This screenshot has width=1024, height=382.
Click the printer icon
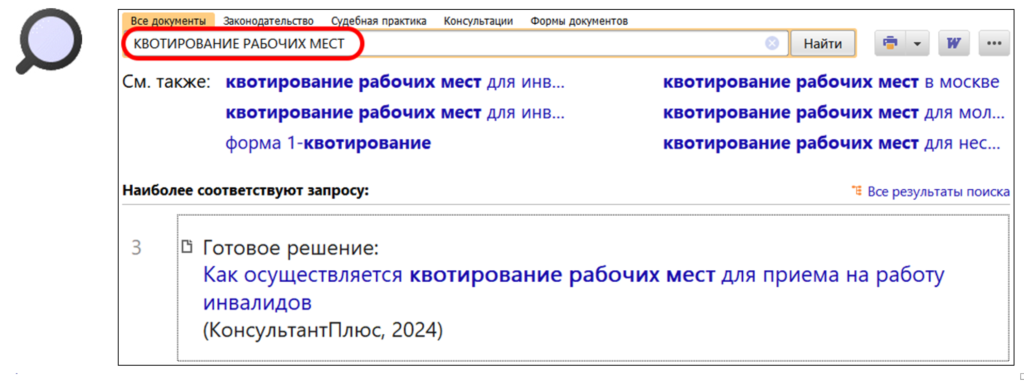pos(889,44)
